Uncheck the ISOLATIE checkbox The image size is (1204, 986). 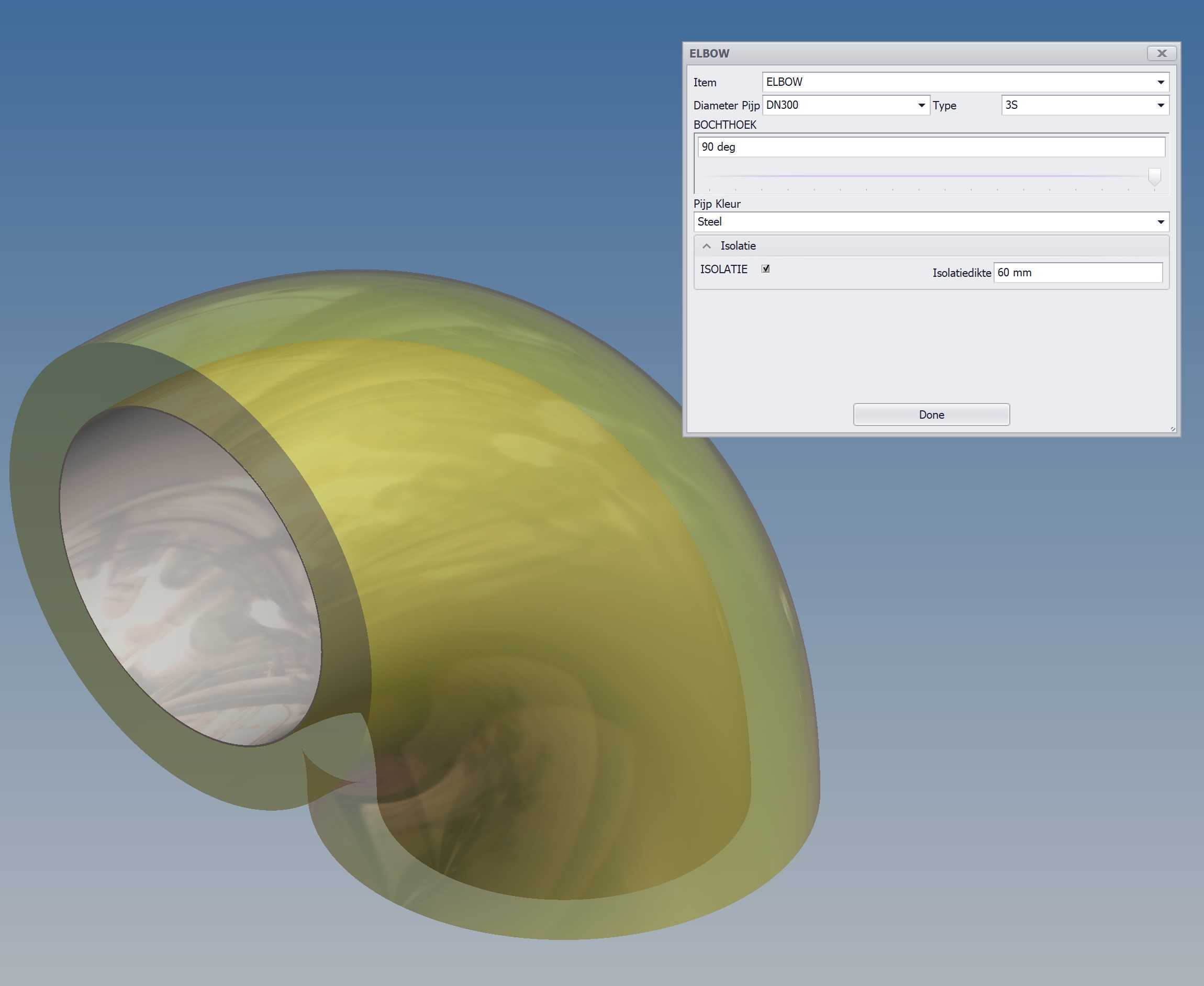pos(765,268)
